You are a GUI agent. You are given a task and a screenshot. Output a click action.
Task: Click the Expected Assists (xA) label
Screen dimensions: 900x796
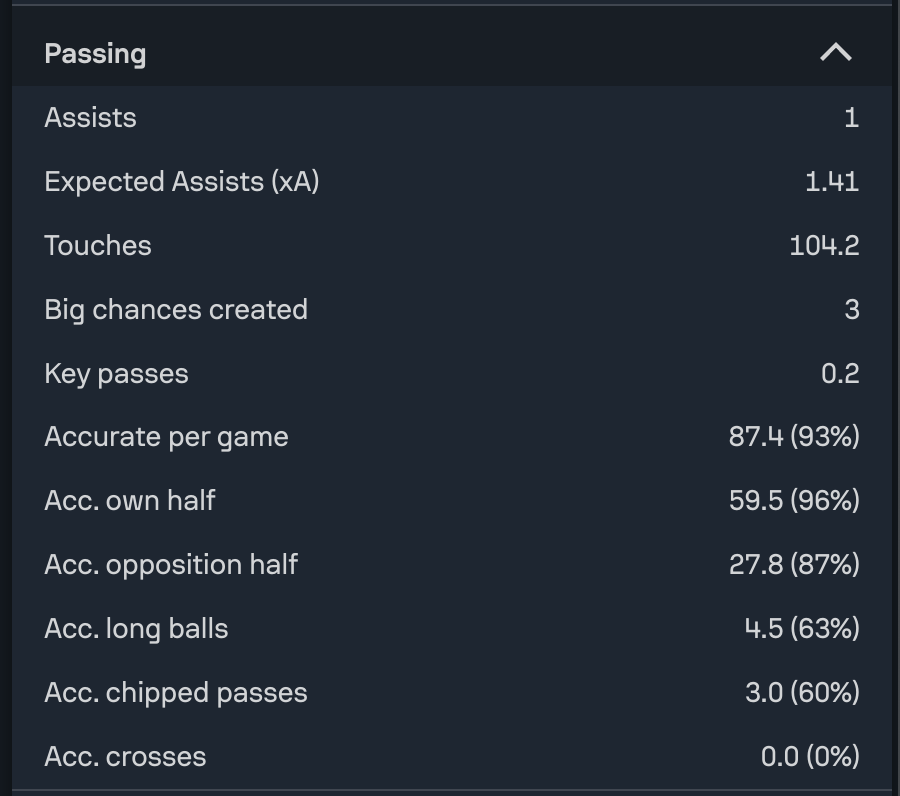coord(181,182)
